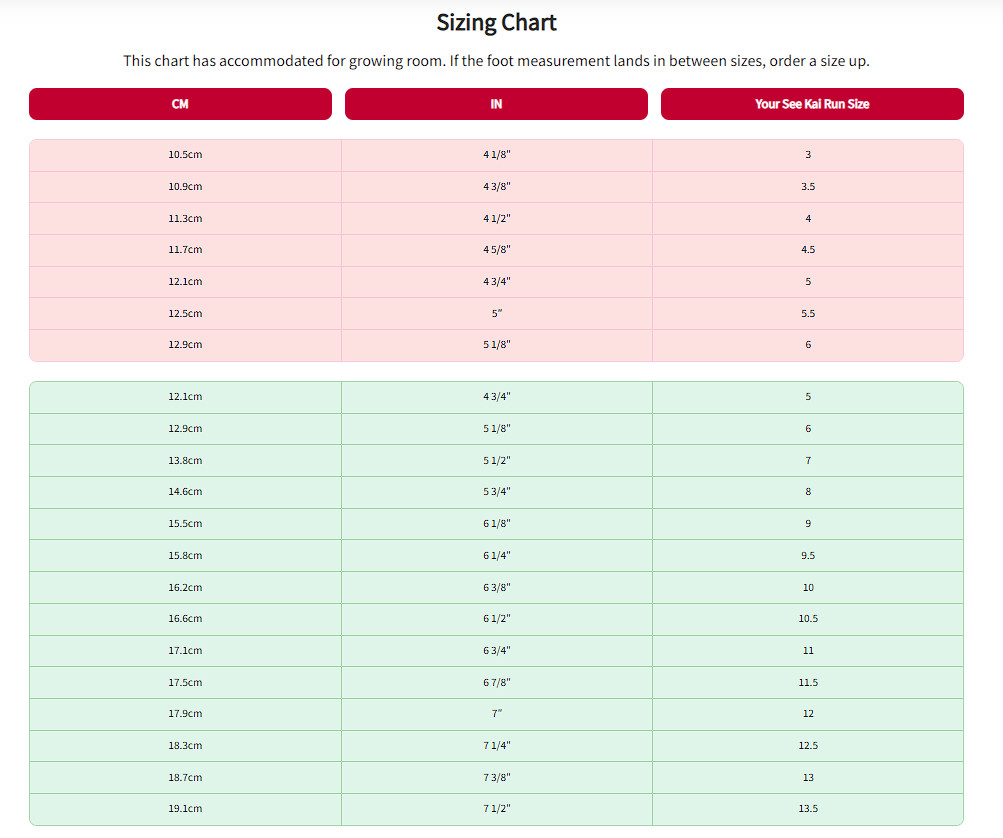
Task: Choose the size 13.5 cell
Action: coord(808,809)
